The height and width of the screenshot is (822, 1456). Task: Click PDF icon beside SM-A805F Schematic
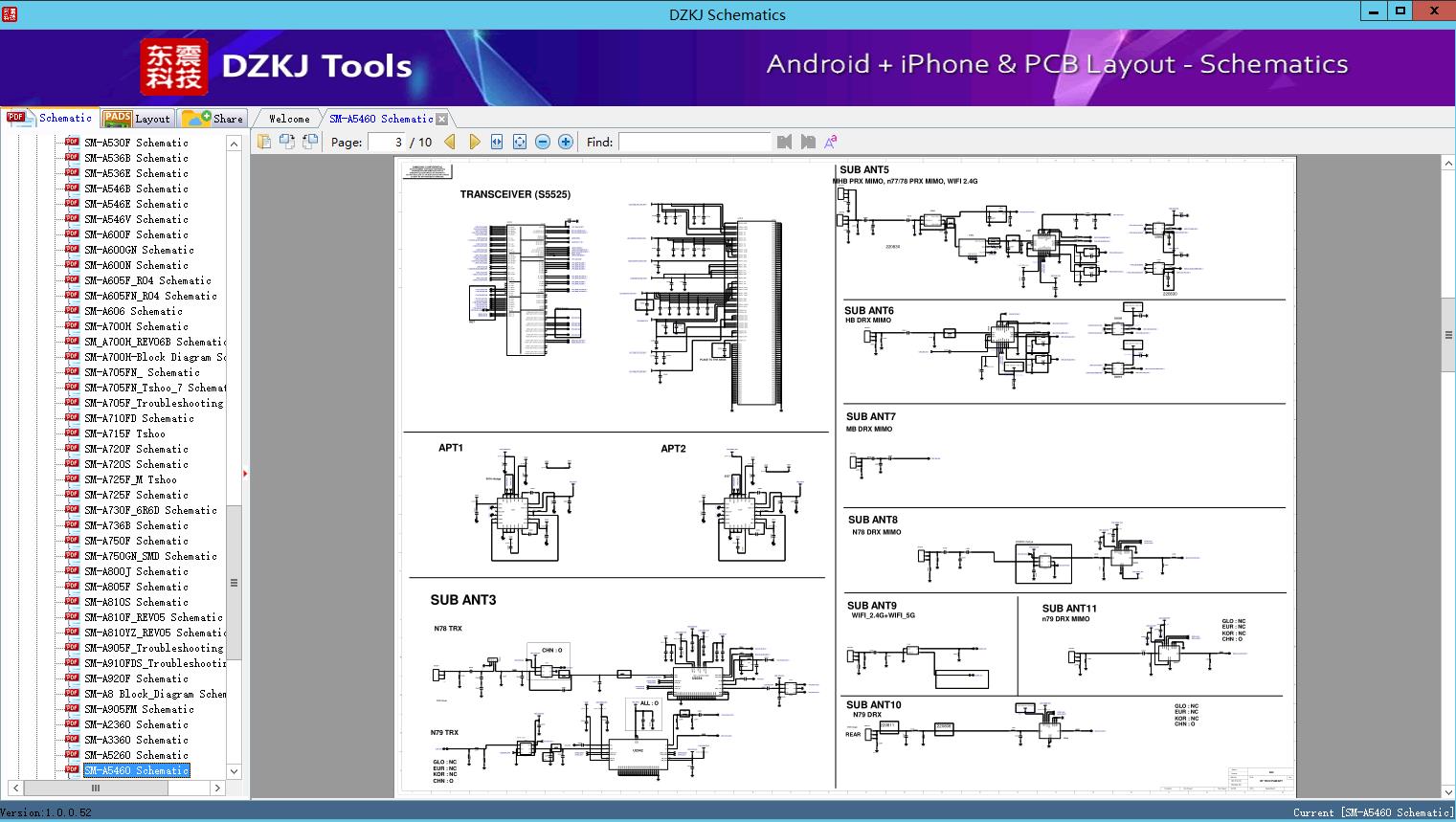click(72, 586)
